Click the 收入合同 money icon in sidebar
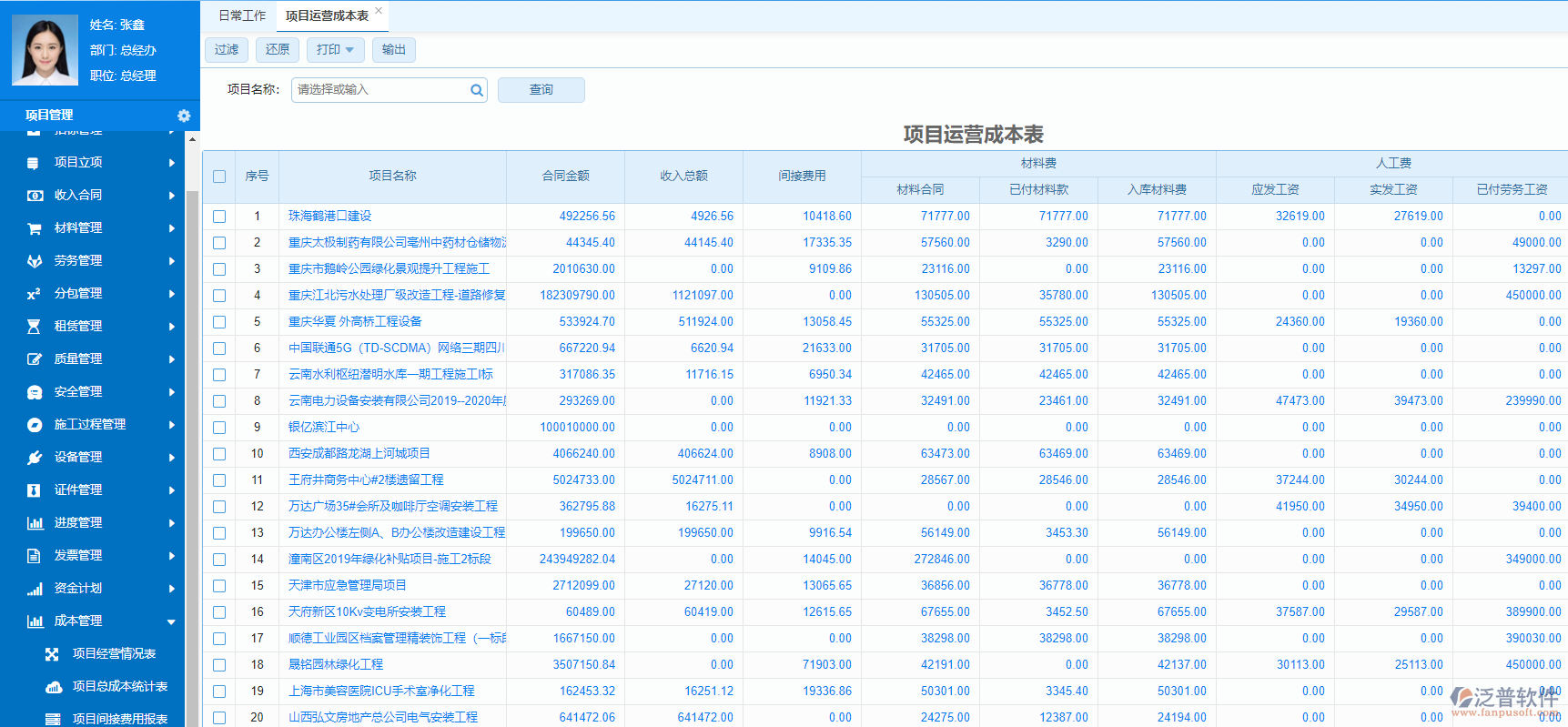The height and width of the screenshot is (727, 1568). pos(35,196)
